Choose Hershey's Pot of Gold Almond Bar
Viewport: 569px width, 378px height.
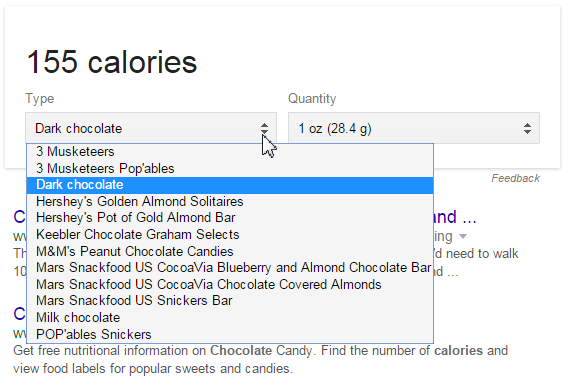click(230, 218)
